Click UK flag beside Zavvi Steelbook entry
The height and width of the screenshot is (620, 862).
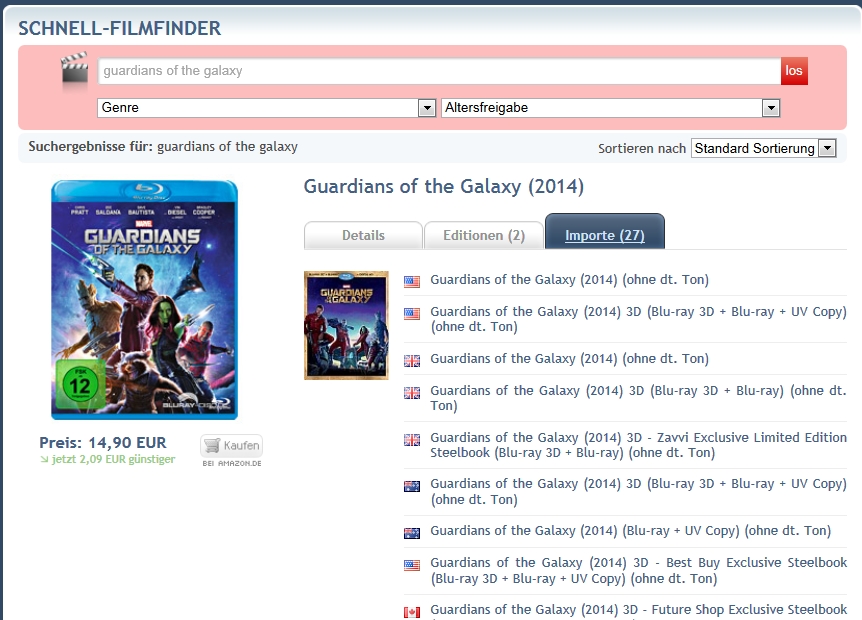(412, 440)
